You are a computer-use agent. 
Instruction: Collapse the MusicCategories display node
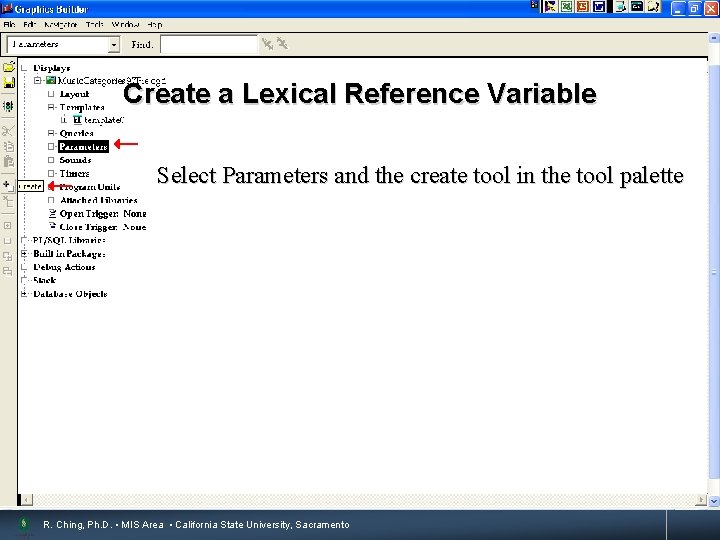tap(38, 80)
